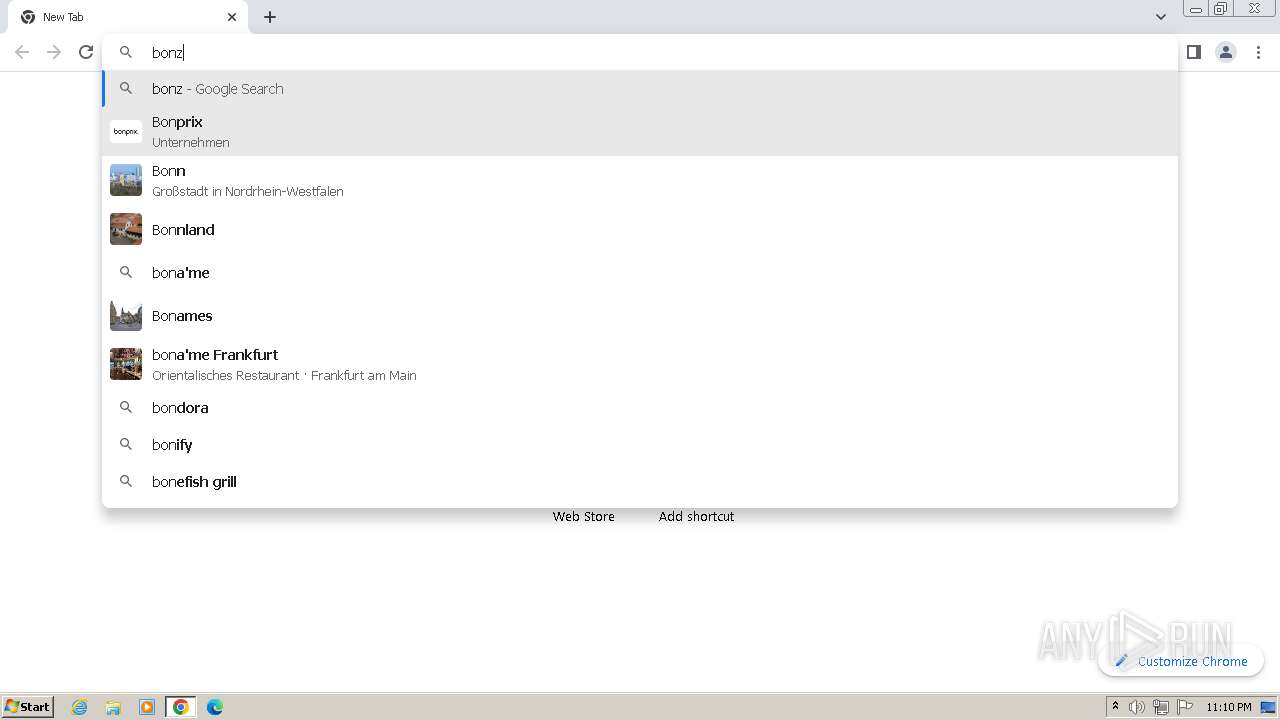The width and height of the screenshot is (1280, 720).
Task: Open File Explorer from taskbar
Action: coord(113,707)
